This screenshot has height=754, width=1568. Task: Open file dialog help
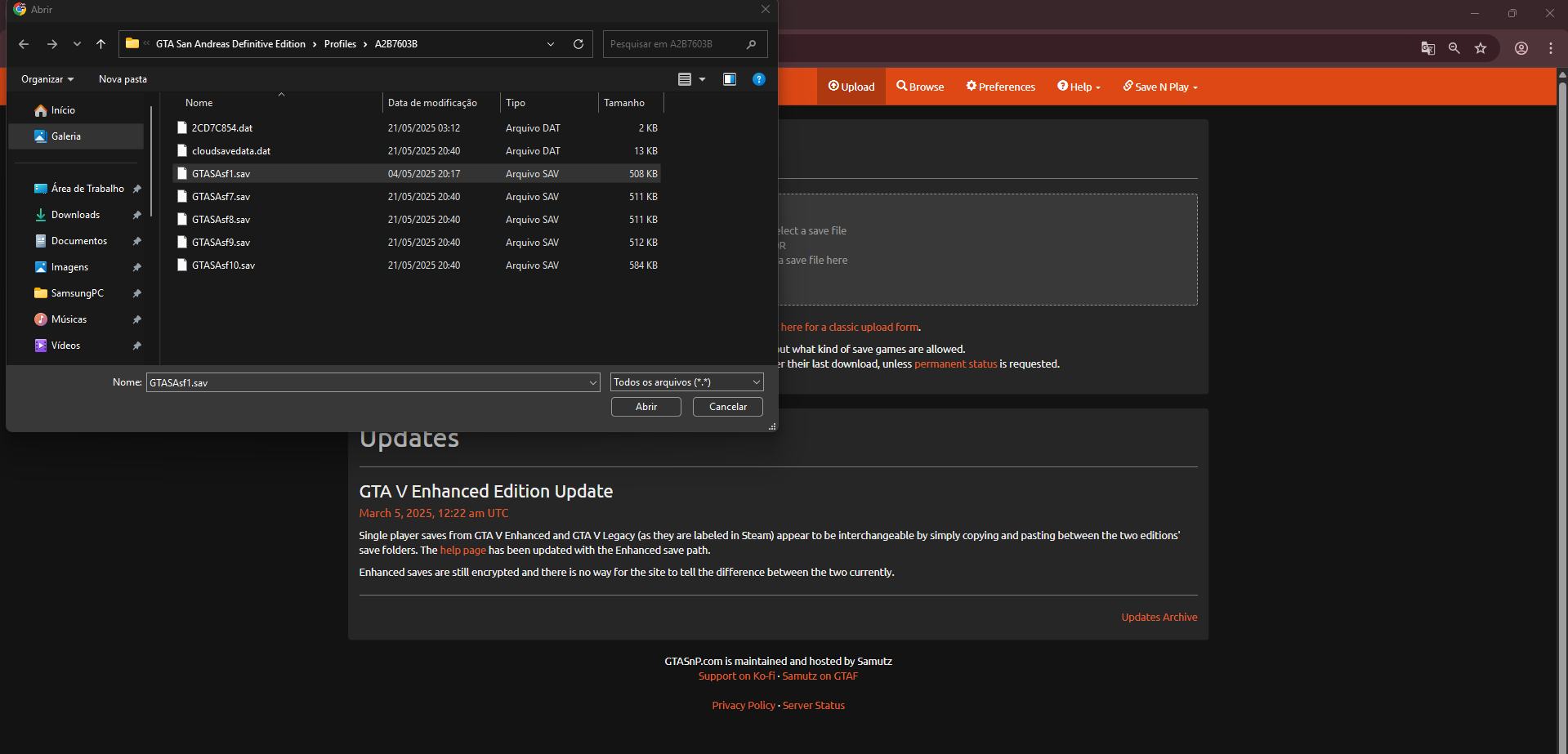pos(759,79)
